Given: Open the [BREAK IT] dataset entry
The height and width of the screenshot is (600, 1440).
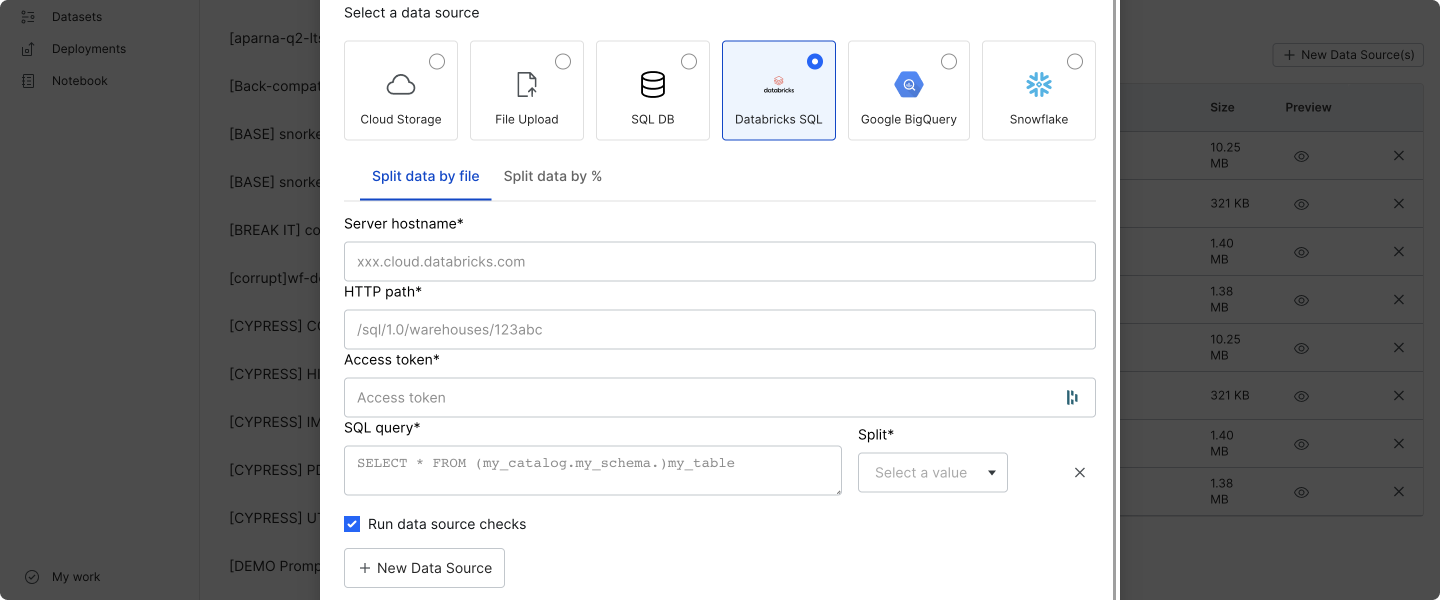Looking at the screenshot, I should tap(275, 230).
